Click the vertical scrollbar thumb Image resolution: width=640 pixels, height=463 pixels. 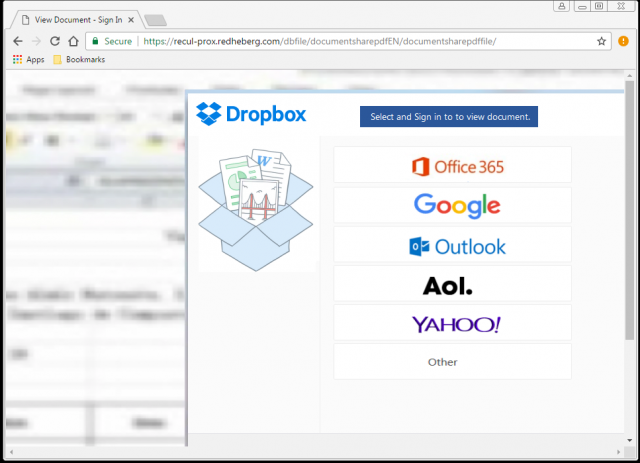click(629, 209)
